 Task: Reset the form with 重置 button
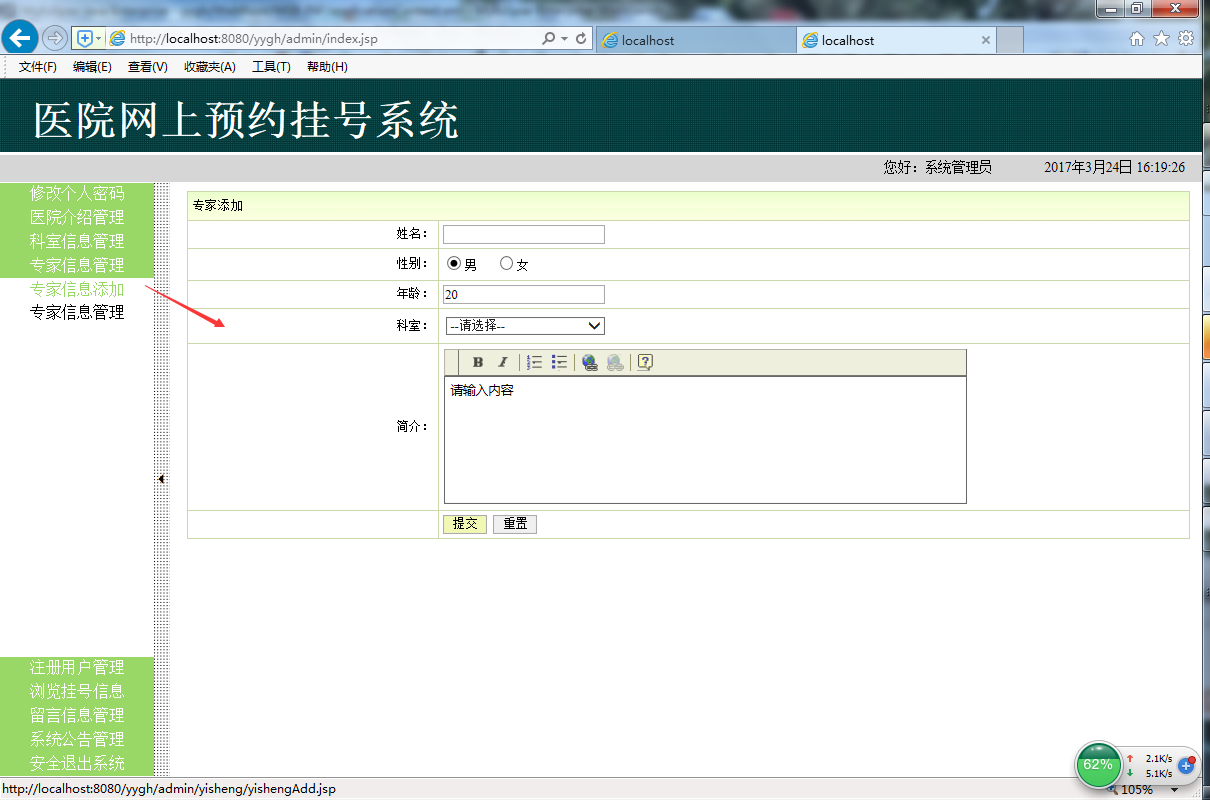tap(515, 524)
